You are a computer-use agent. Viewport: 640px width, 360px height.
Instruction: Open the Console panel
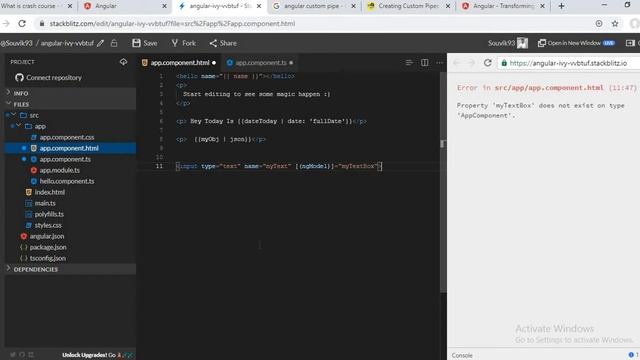[462, 356]
